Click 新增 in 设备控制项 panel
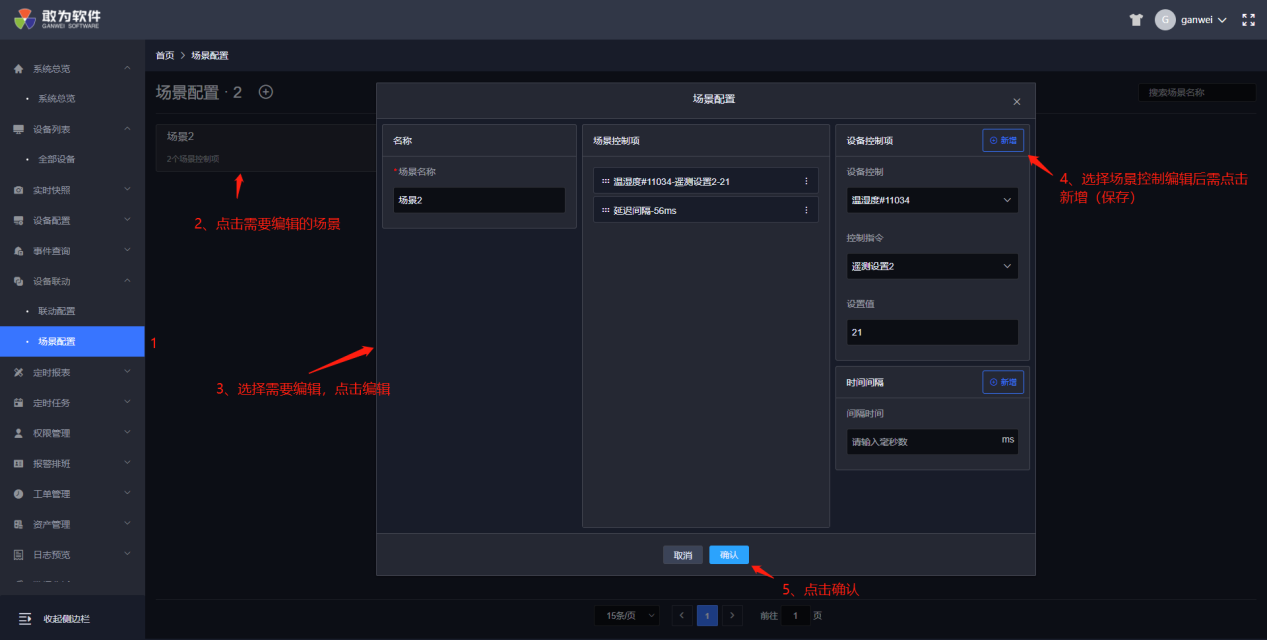 [x=1003, y=140]
